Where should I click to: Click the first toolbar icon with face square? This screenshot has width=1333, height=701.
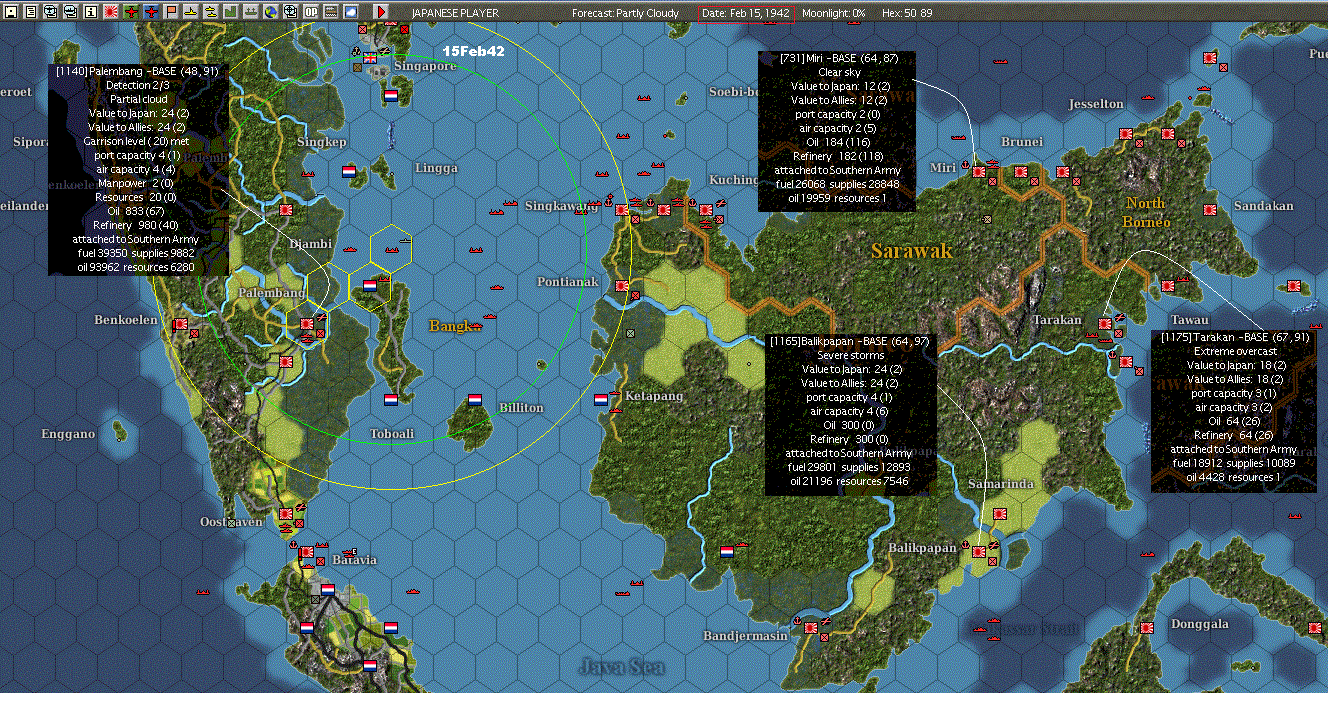pos(11,12)
